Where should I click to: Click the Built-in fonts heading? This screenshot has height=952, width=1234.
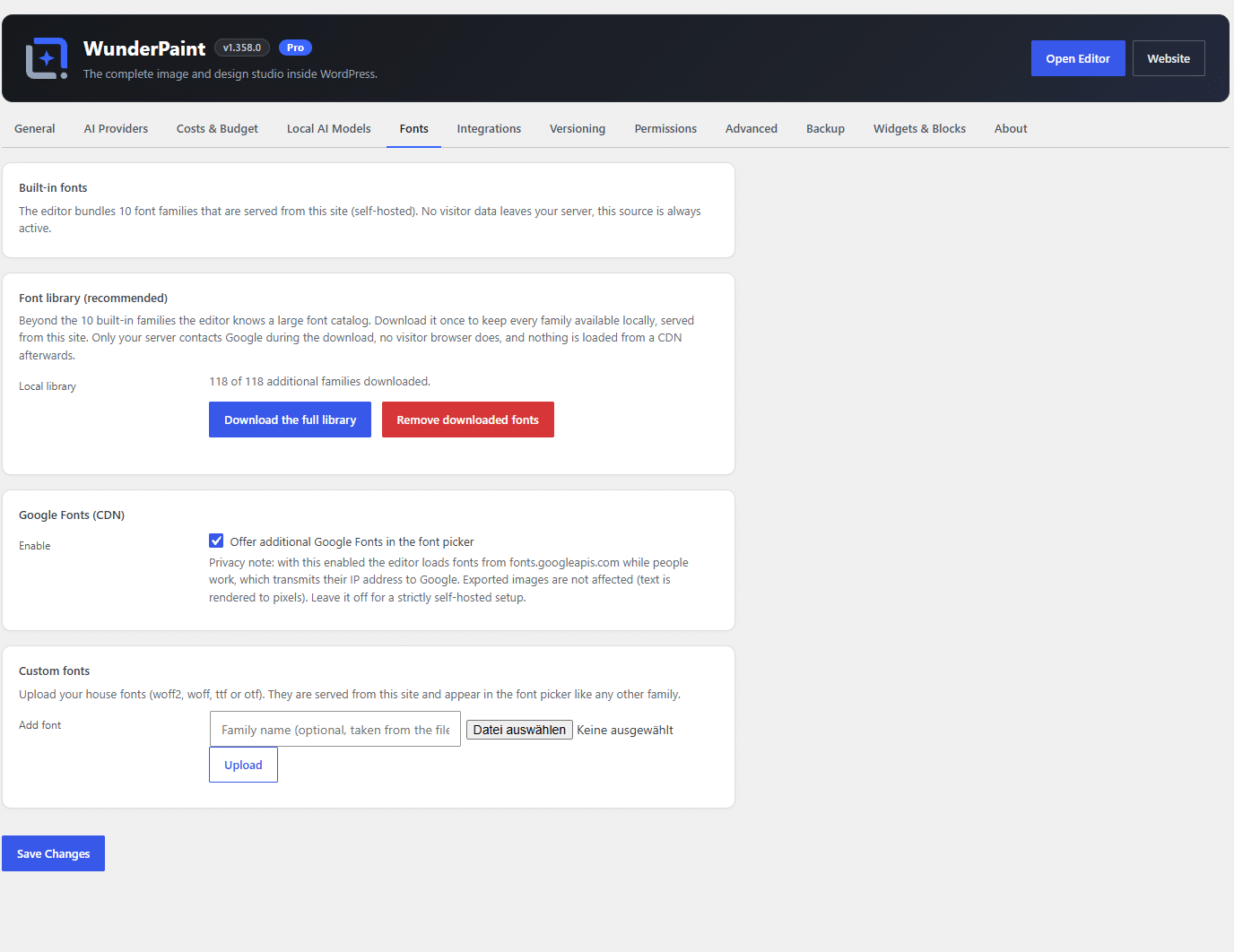[53, 187]
